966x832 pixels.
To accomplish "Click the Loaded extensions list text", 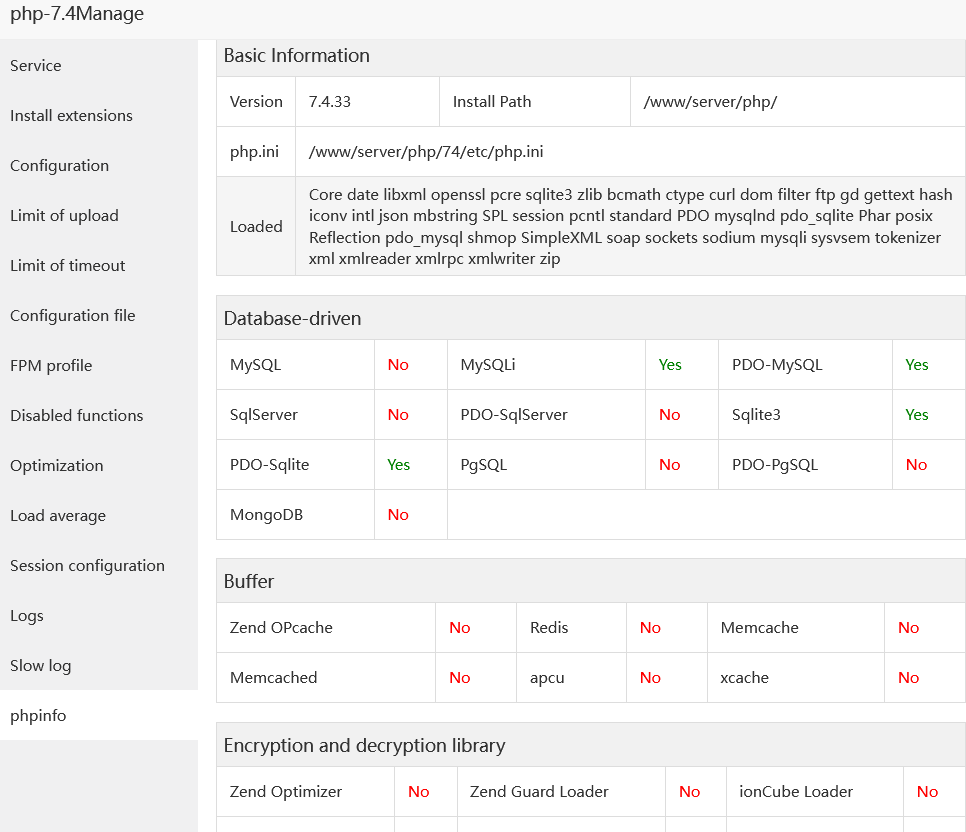I will pos(630,227).
